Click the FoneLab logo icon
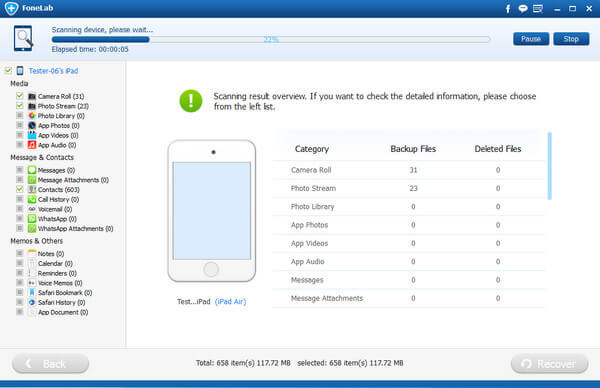The image size is (600, 388). [11, 8]
